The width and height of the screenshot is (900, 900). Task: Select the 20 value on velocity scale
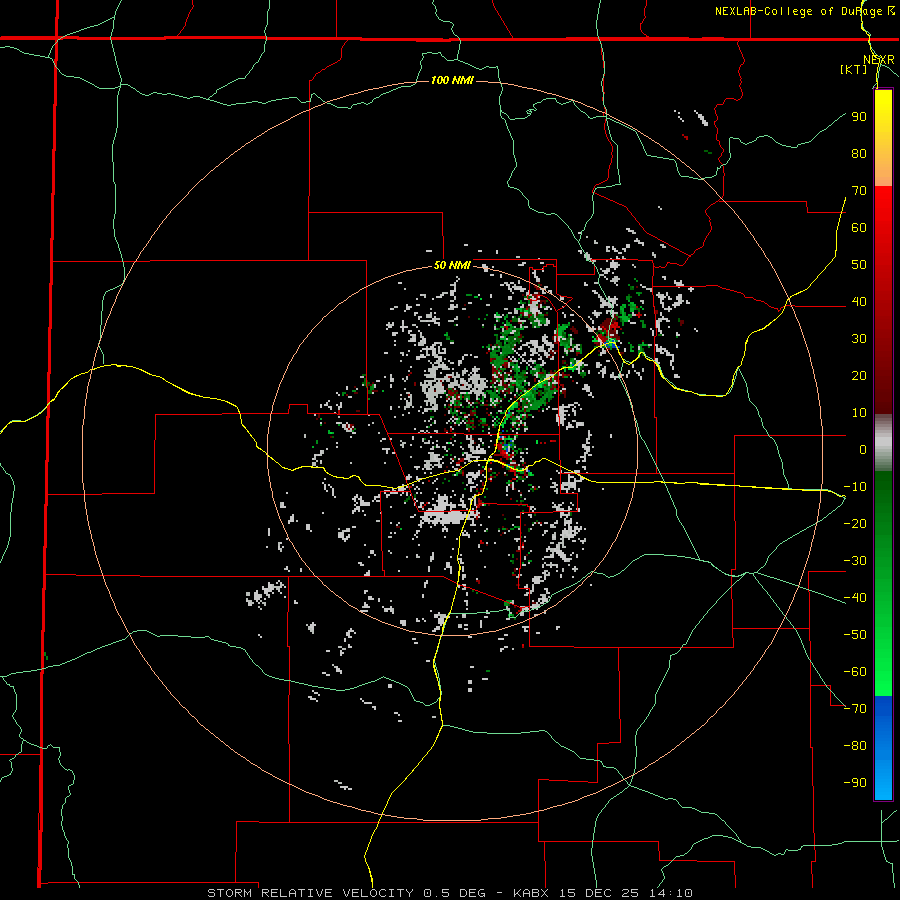coord(859,375)
